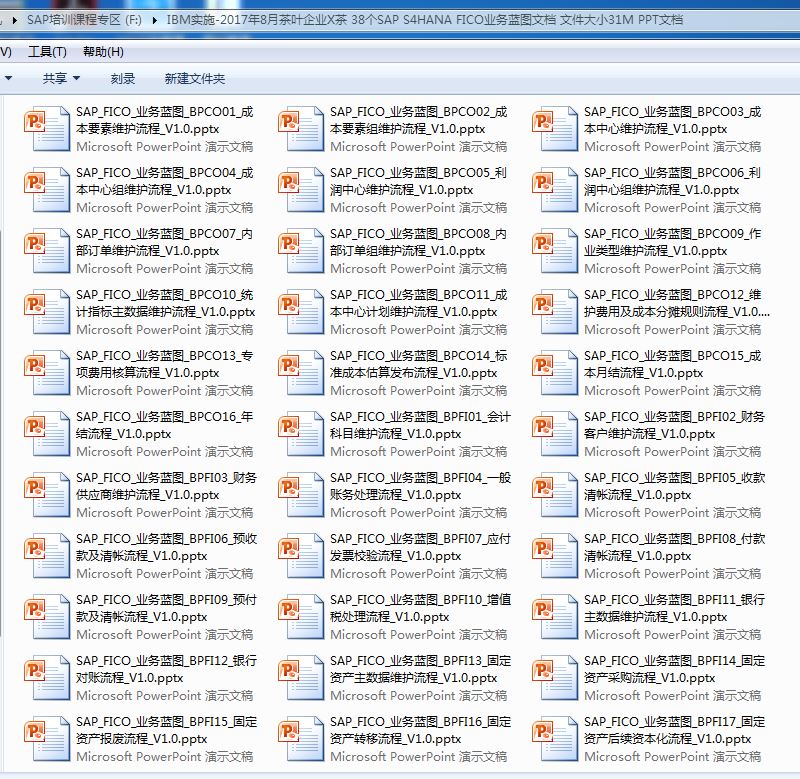Click BPFI06 预收款及清帐流程 icon
The height and width of the screenshot is (779, 800).
click(47, 556)
